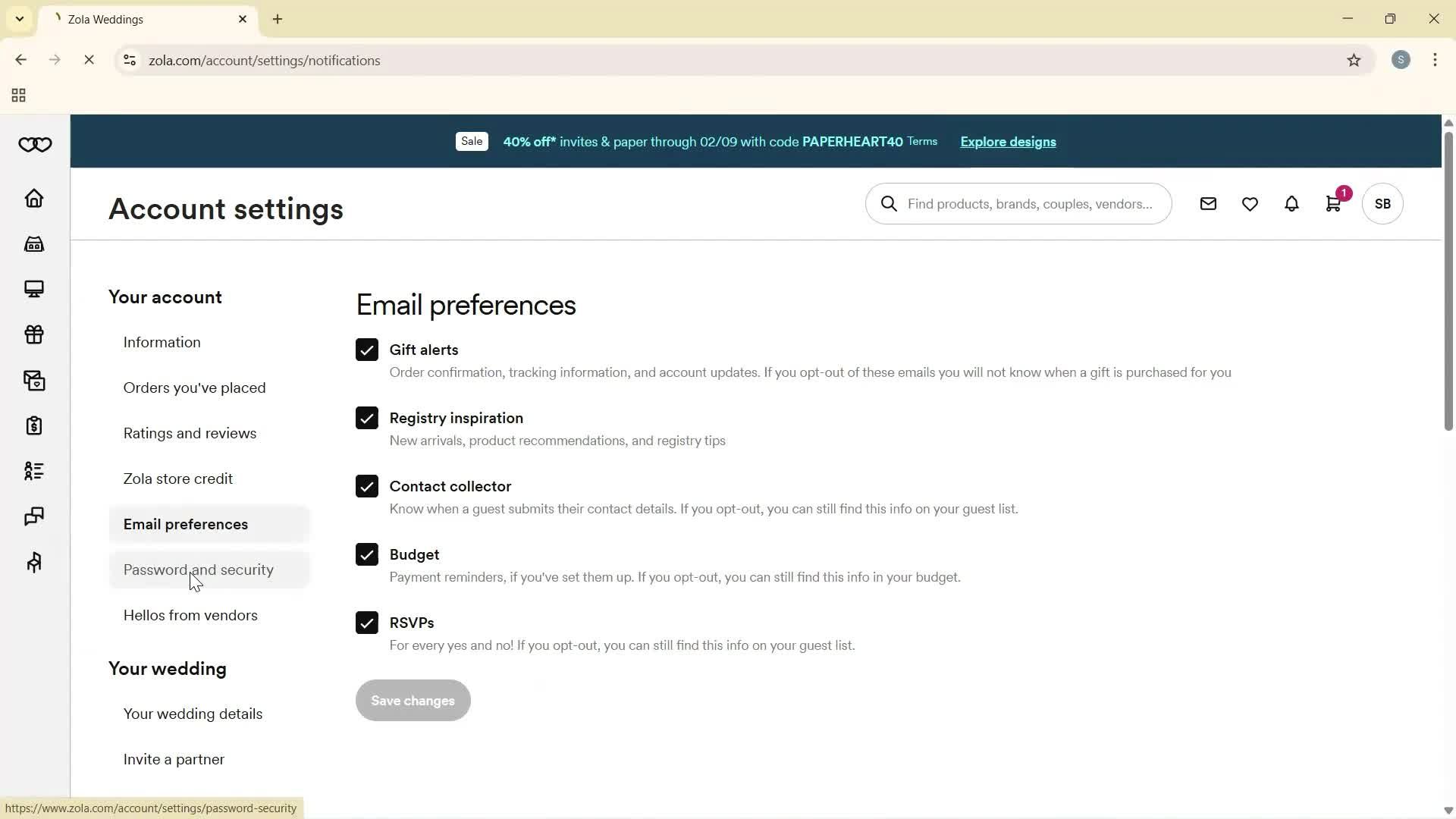Click the gift registry icon in sidebar
Image resolution: width=1456 pixels, height=819 pixels.
(34, 334)
